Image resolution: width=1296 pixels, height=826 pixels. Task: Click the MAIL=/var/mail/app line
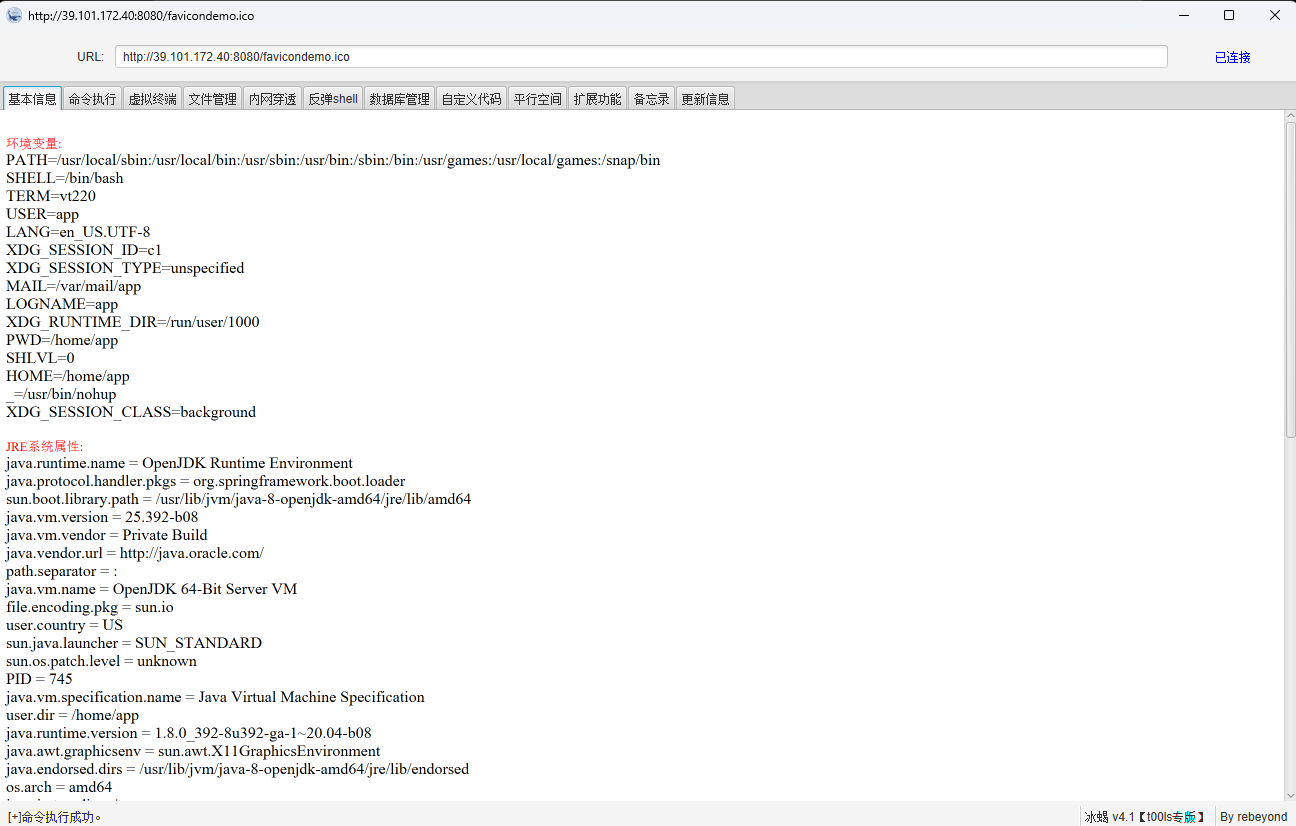(74, 286)
